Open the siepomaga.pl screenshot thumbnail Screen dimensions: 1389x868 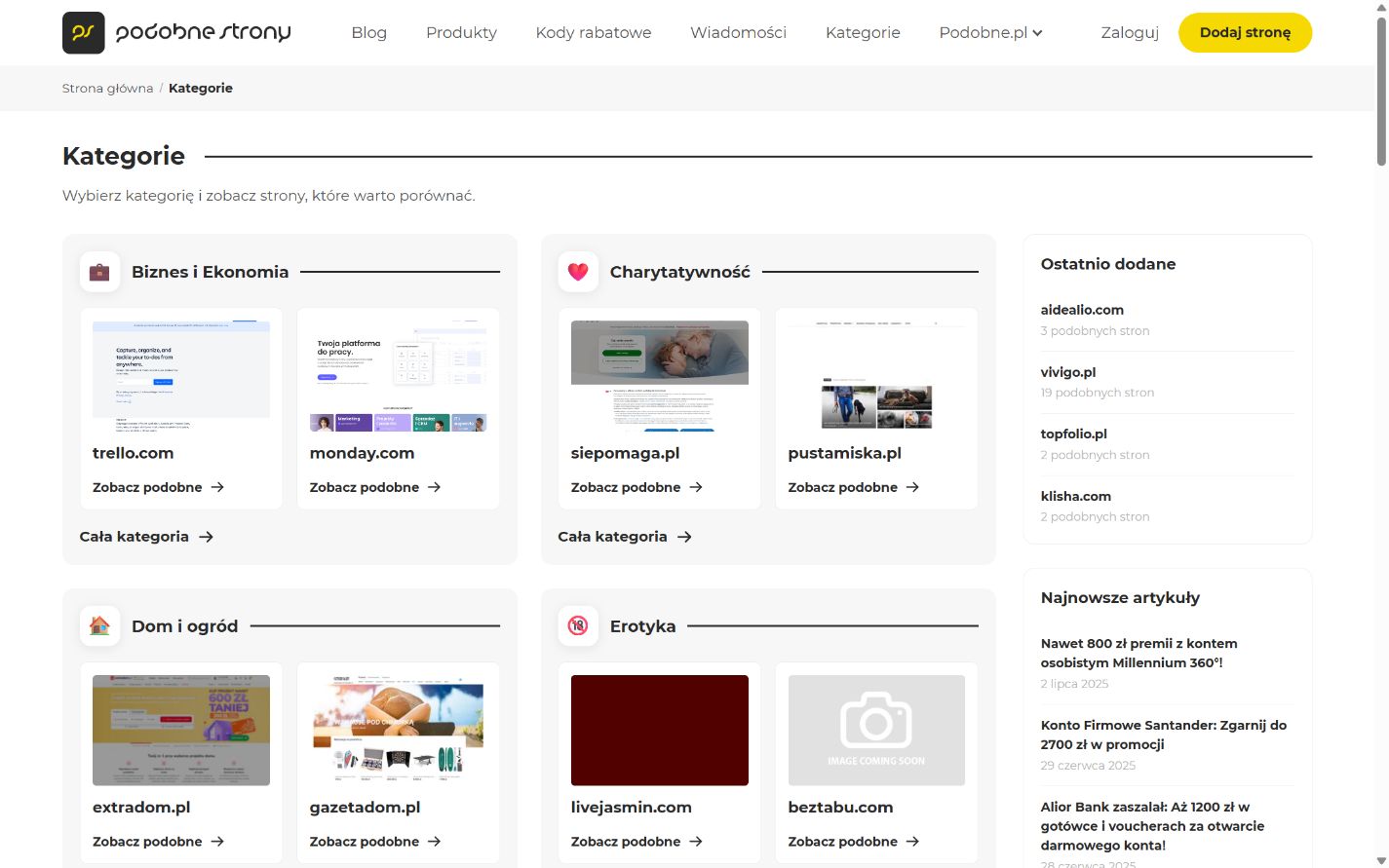point(660,376)
